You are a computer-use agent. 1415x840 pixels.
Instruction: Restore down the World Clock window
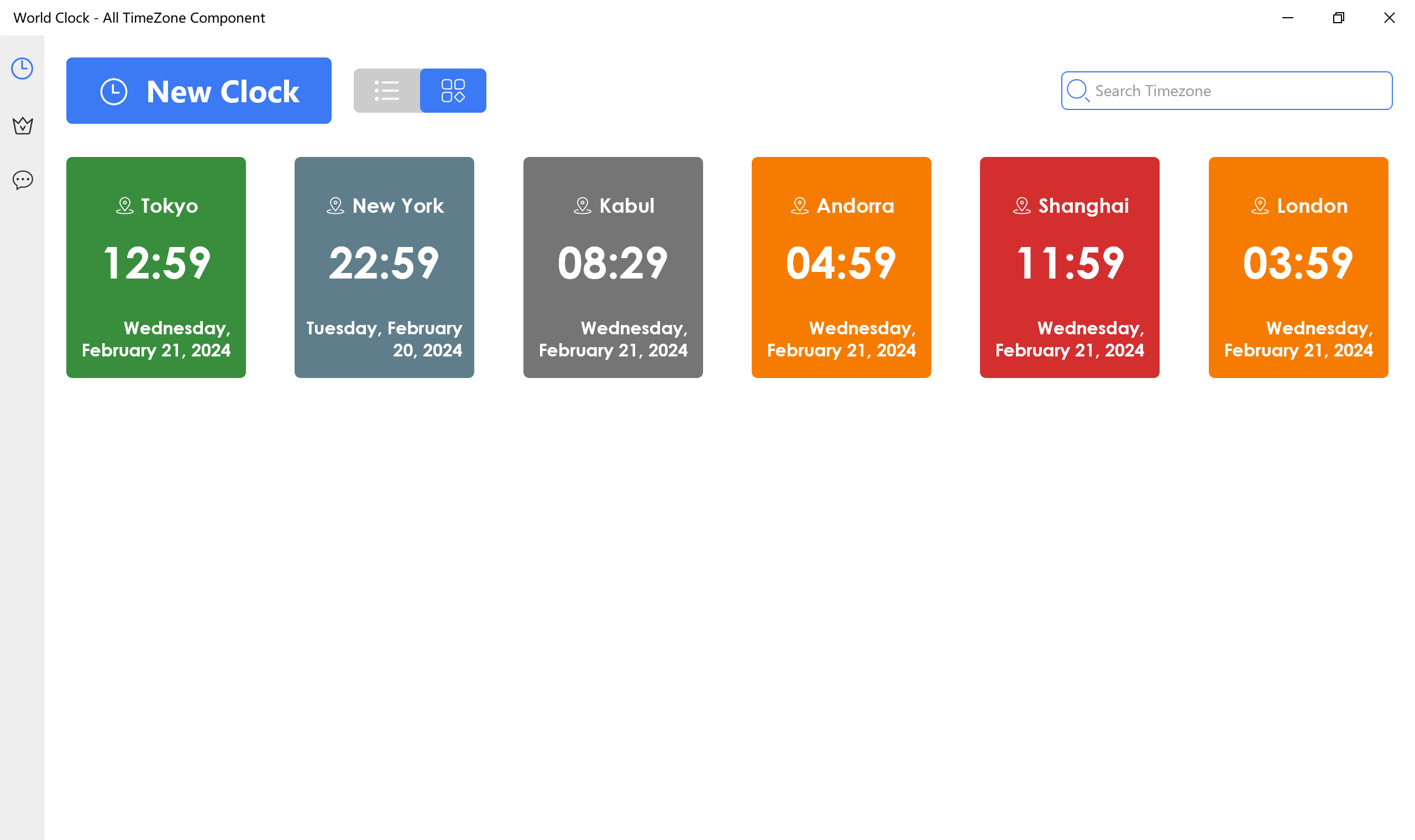pos(1339,18)
